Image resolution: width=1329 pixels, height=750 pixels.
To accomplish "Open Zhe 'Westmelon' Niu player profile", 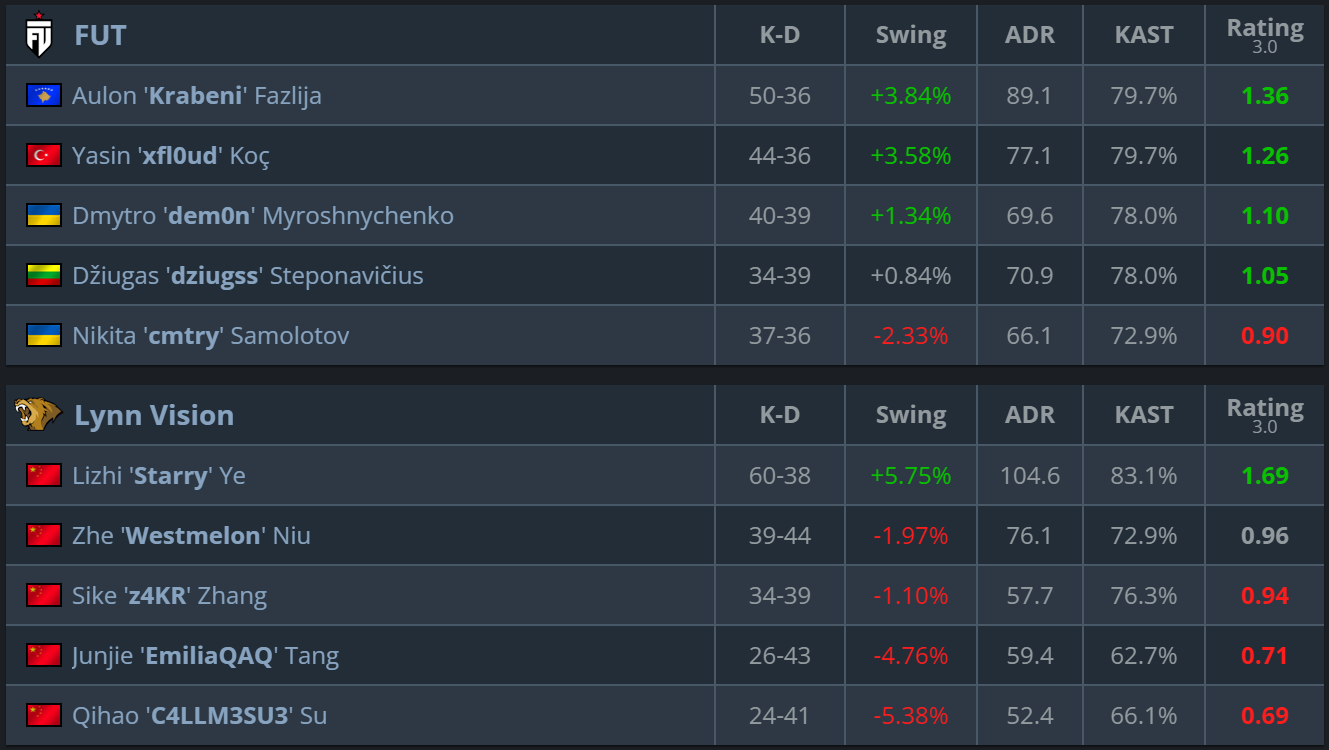I will coord(191,536).
